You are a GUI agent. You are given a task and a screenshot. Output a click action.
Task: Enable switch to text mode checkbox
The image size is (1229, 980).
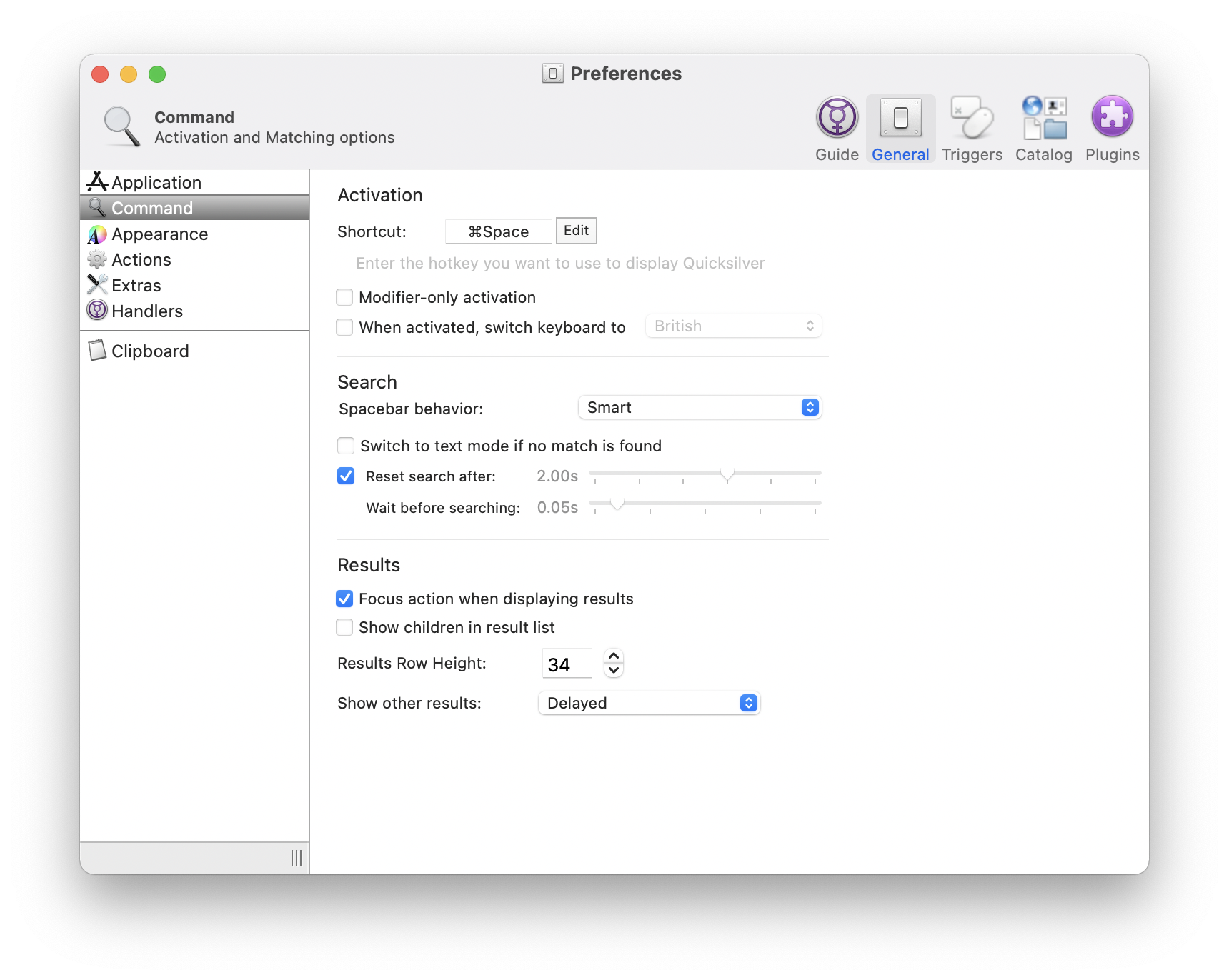tap(346, 446)
